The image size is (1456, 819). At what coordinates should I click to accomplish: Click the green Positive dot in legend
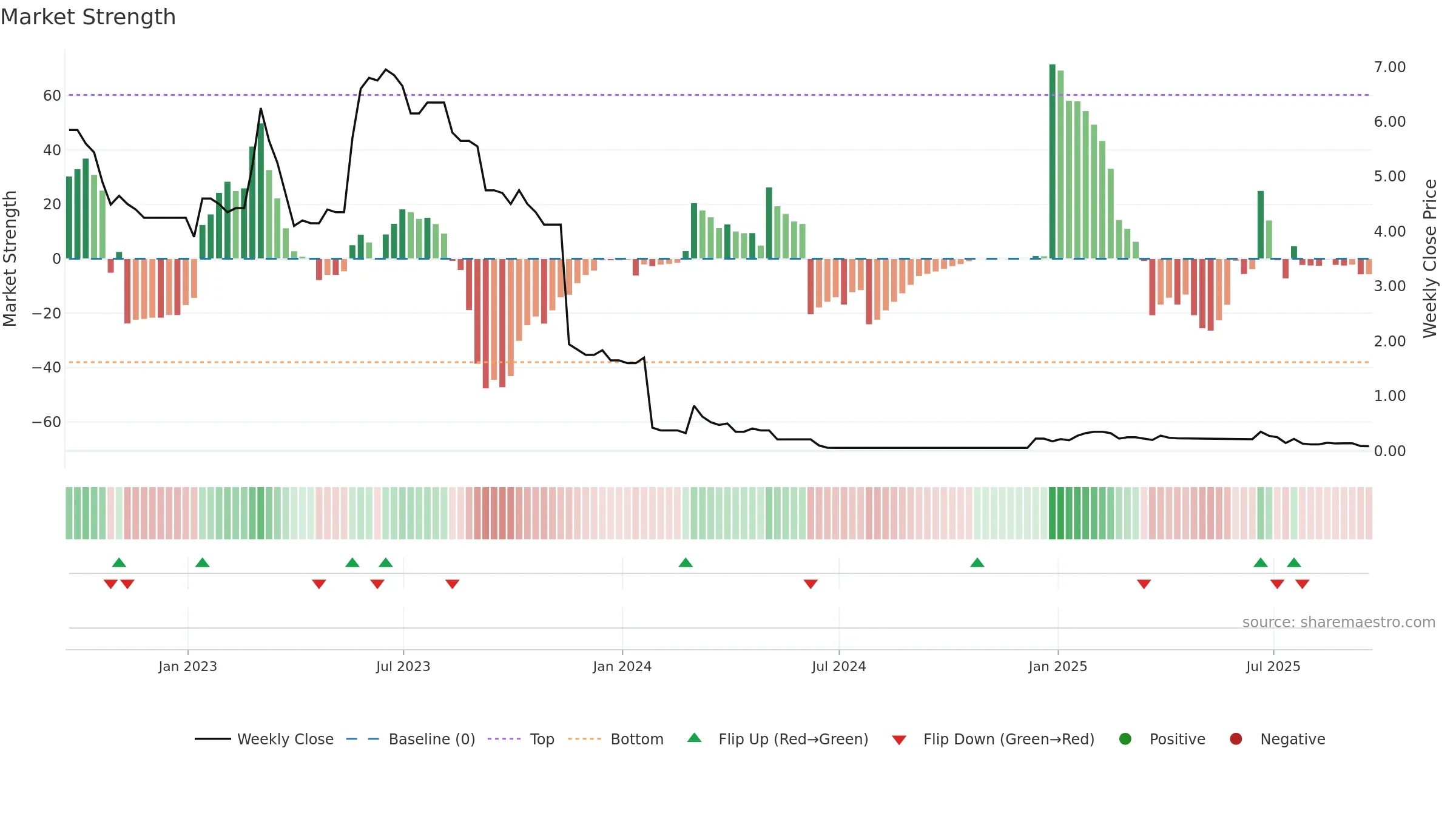[1125, 739]
